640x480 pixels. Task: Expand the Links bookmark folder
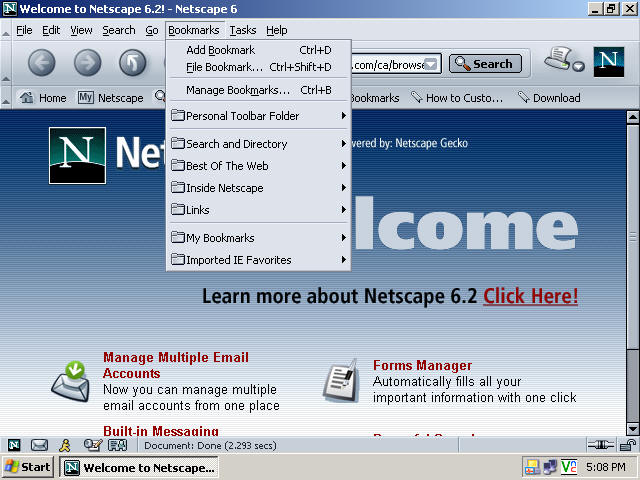259,210
